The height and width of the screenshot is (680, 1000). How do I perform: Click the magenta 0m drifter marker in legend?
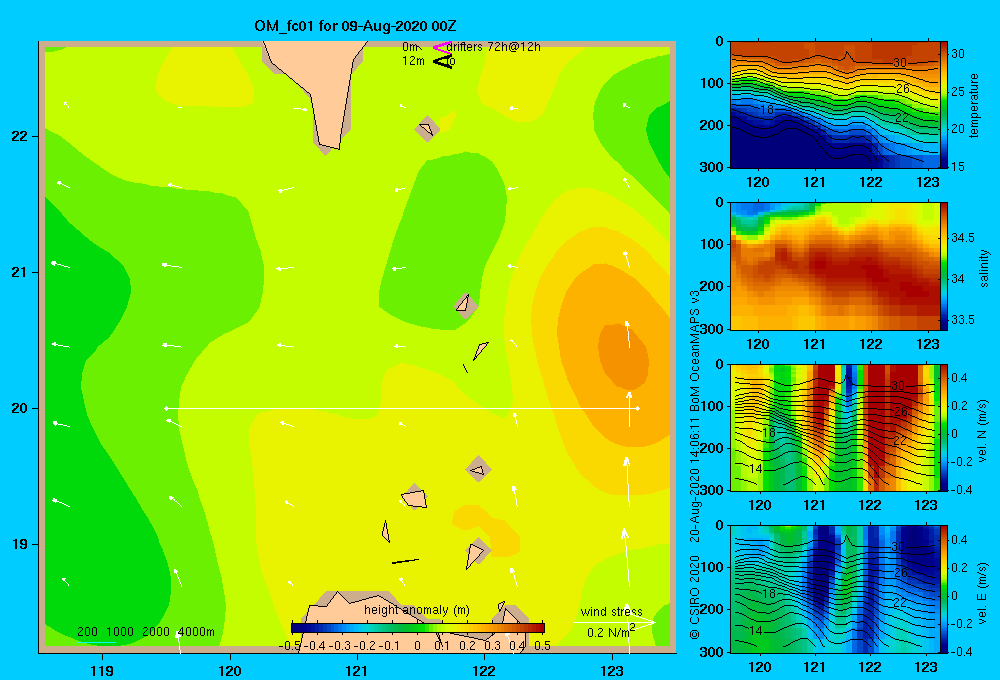442,47
